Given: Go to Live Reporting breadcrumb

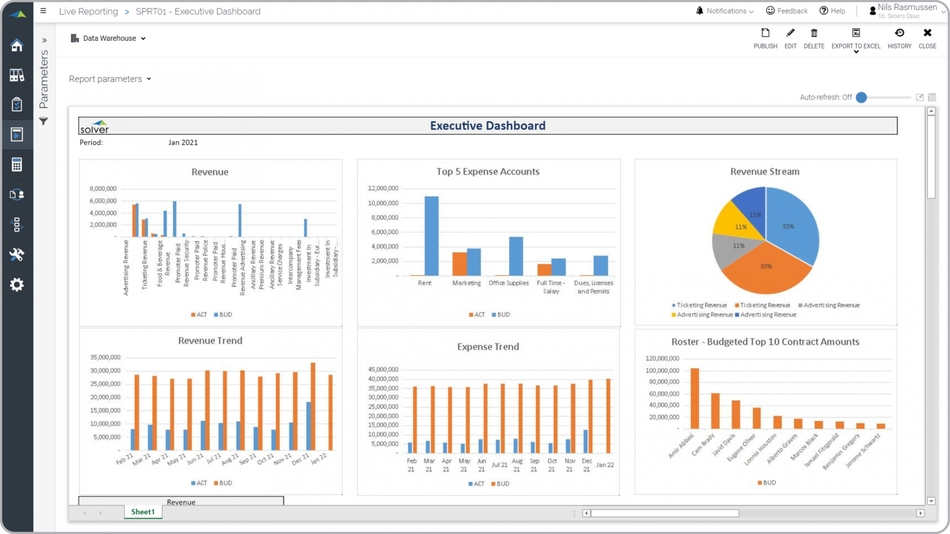Looking at the screenshot, I should 88,12.
